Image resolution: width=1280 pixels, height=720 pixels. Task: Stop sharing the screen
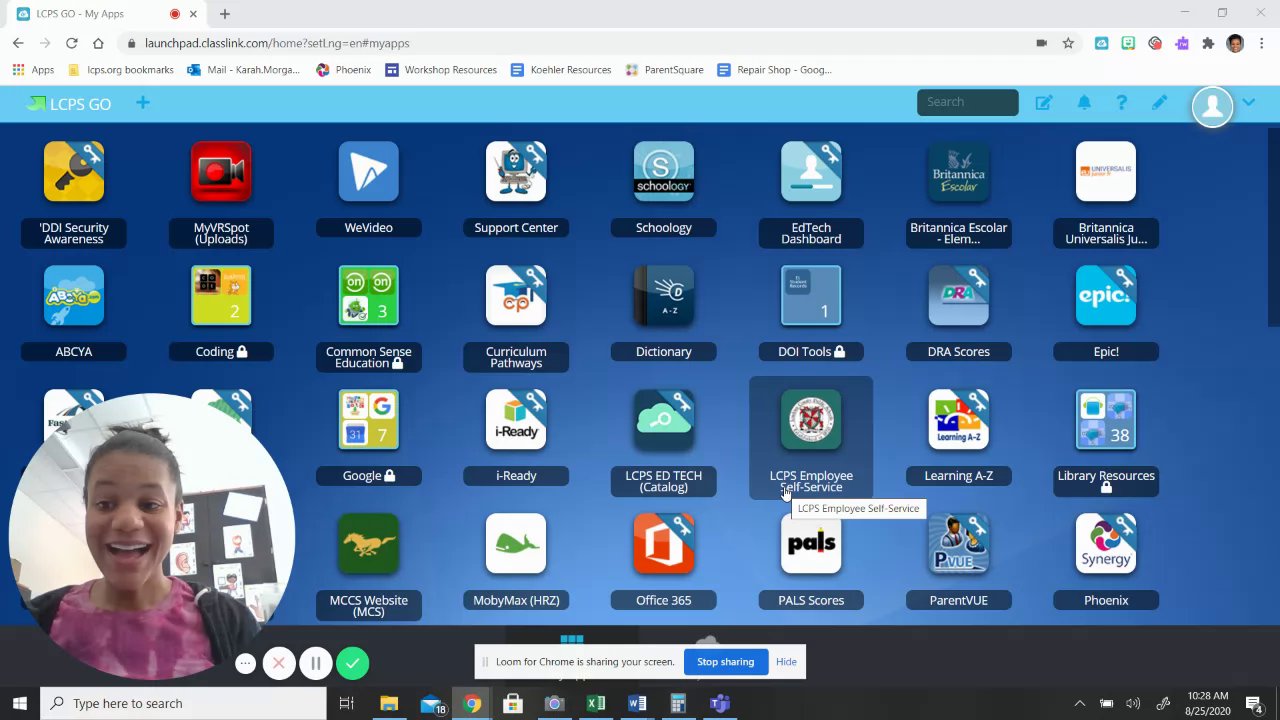(x=725, y=662)
